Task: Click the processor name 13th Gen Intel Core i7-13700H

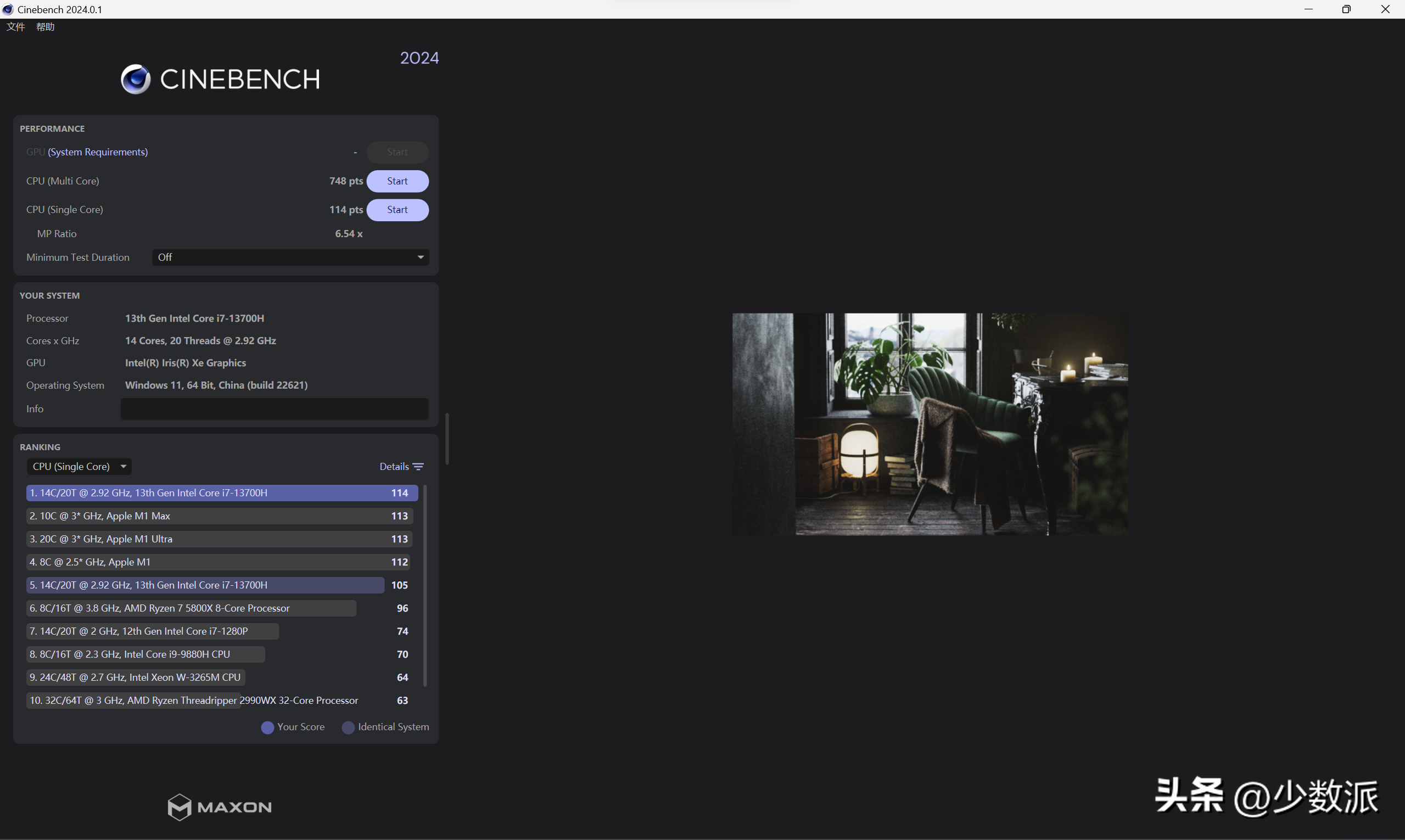Action: (x=195, y=318)
